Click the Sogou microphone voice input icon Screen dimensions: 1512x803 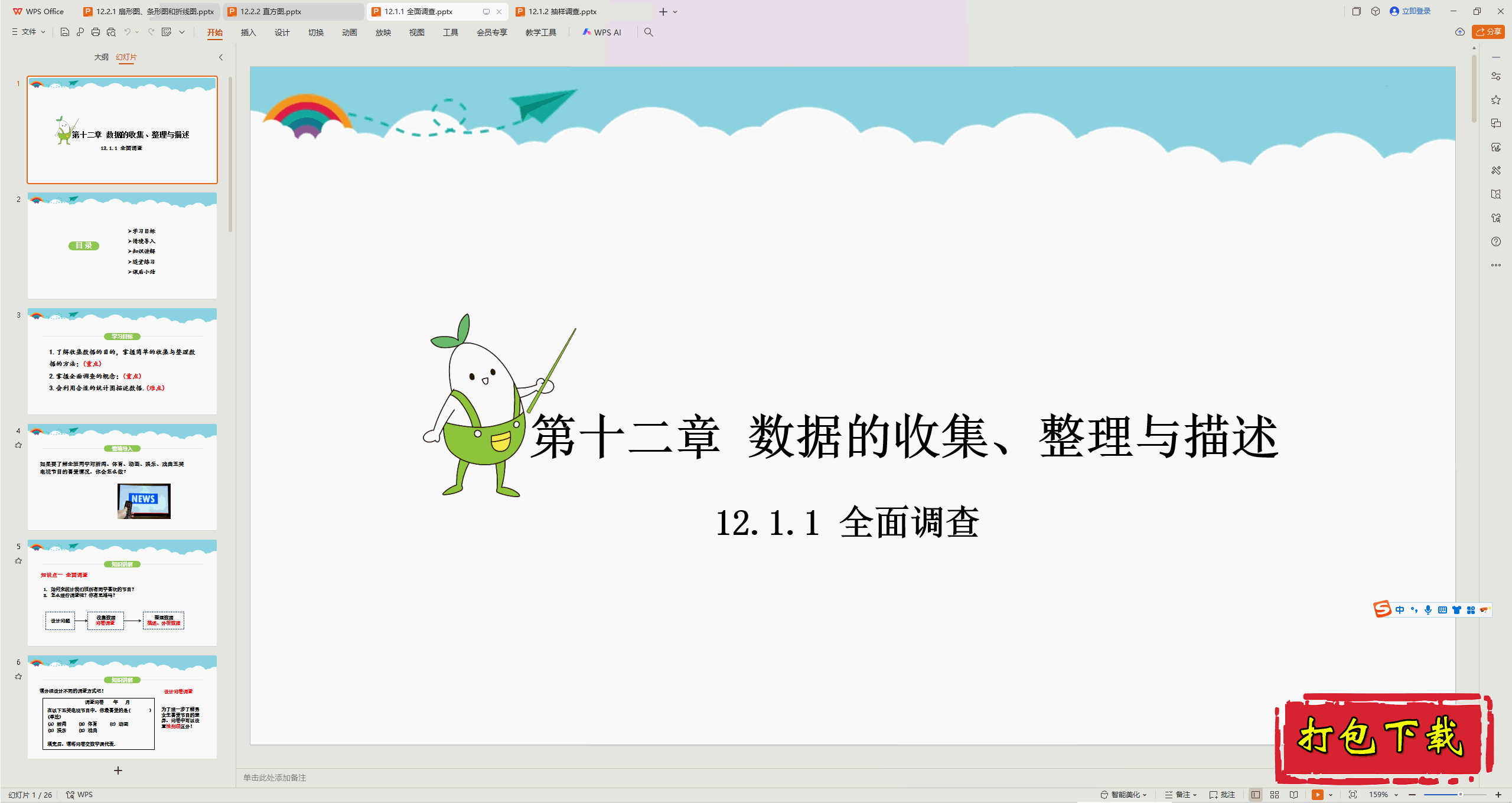click(1428, 610)
